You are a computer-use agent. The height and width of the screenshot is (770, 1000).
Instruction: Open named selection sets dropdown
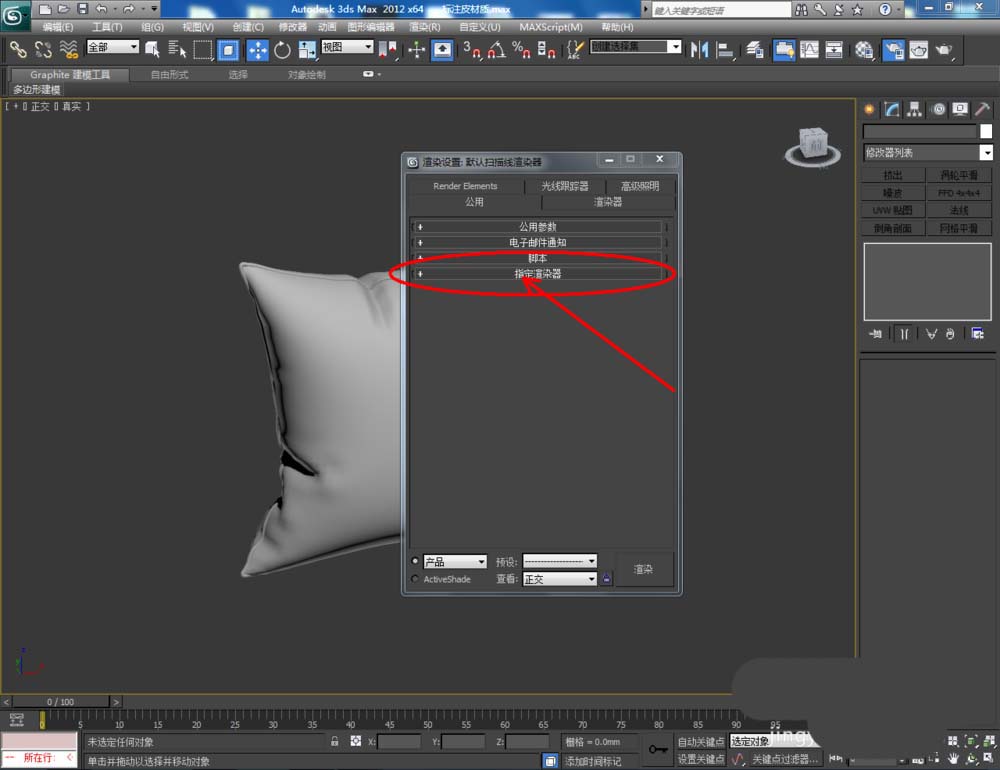click(636, 47)
